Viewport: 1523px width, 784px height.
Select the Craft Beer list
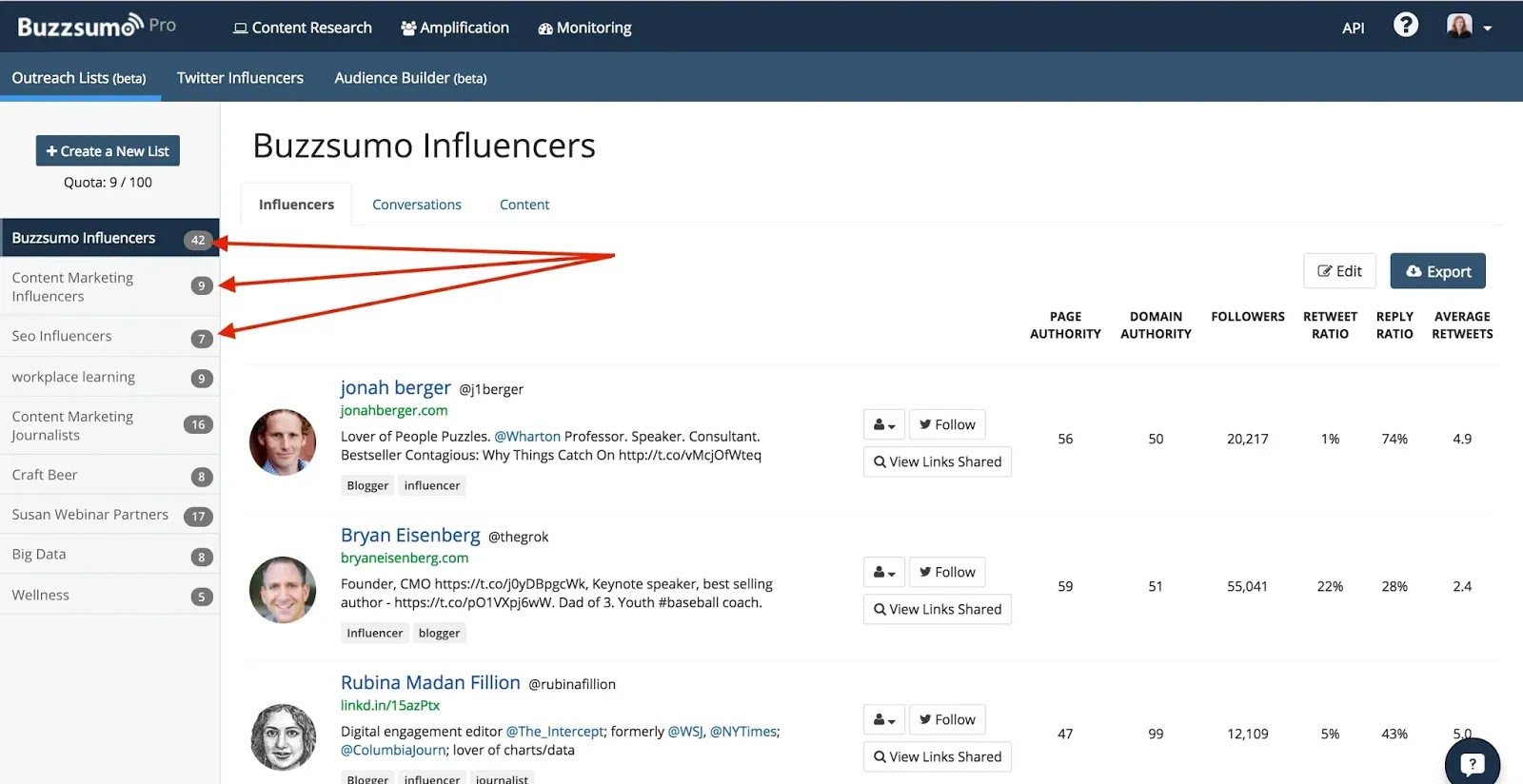click(45, 475)
